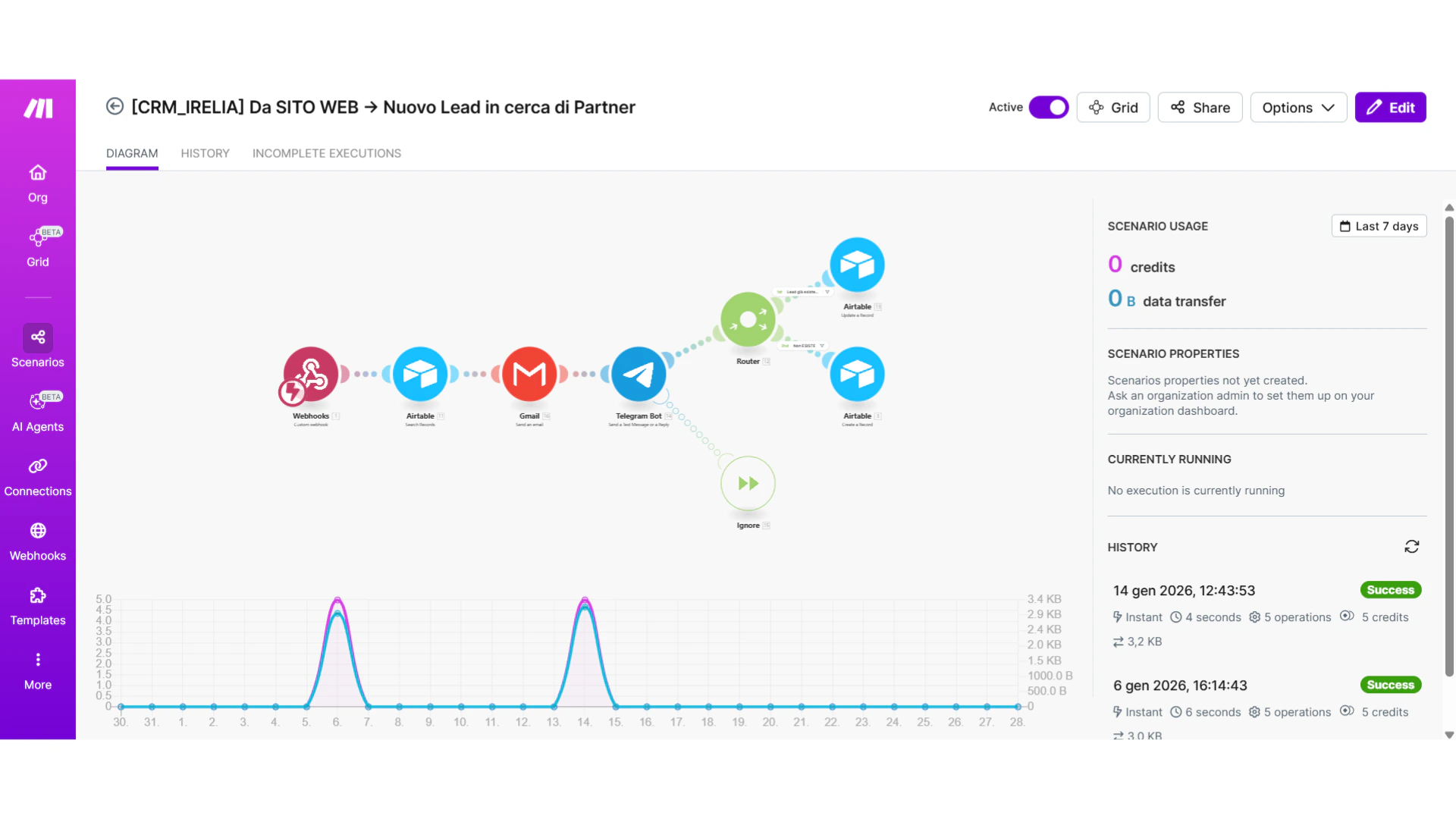Open Connections in the sidebar
The height and width of the screenshot is (819, 1456).
38,477
